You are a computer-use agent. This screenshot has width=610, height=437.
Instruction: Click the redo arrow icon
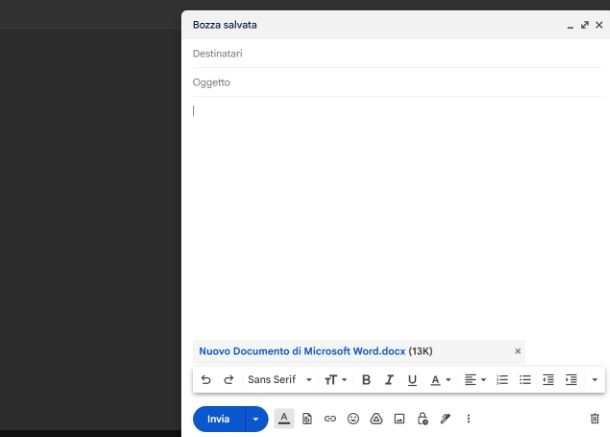pos(228,380)
